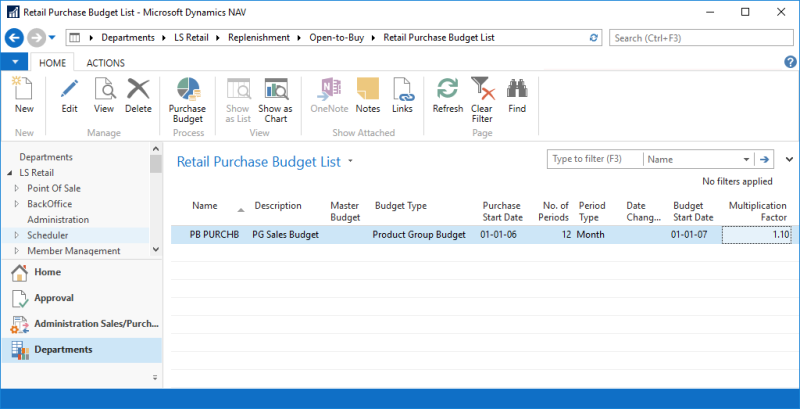Click the 01-01-07 budget start date
Image resolution: width=800 pixels, height=409 pixels.
pos(689,235)
